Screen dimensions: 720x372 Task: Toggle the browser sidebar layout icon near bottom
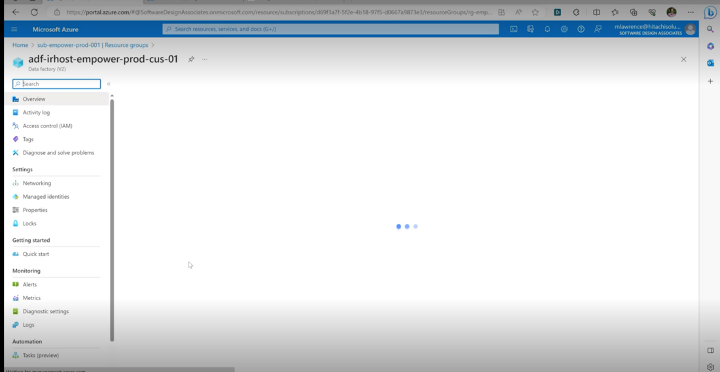[x=710, y=350]
